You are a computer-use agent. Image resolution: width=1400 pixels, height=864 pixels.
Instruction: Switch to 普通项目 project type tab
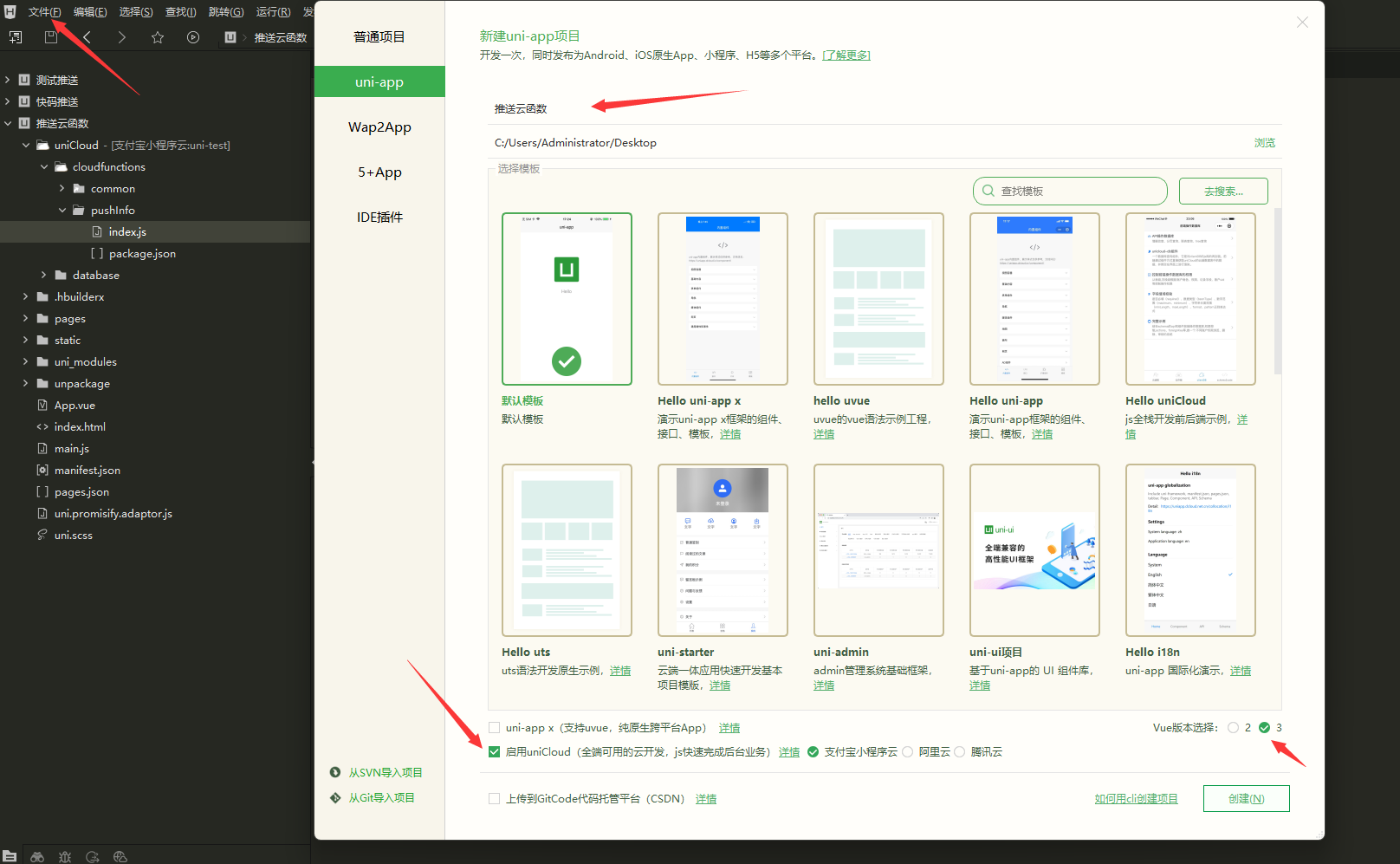click(379, 36)
